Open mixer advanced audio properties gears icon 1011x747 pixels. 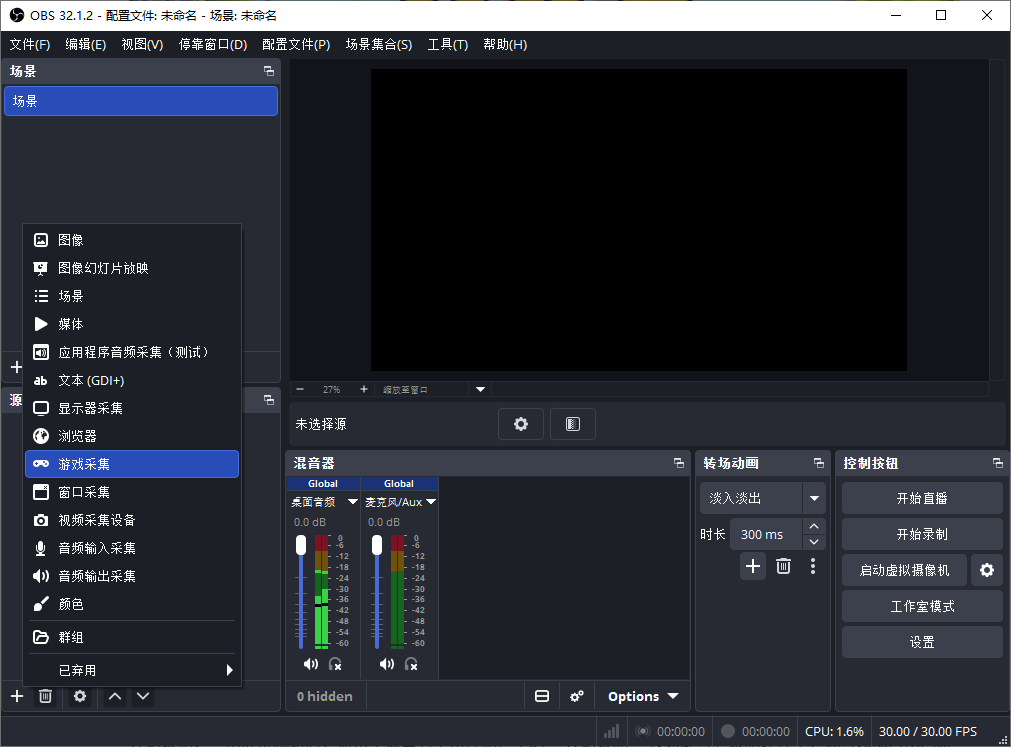click(576, 696)
